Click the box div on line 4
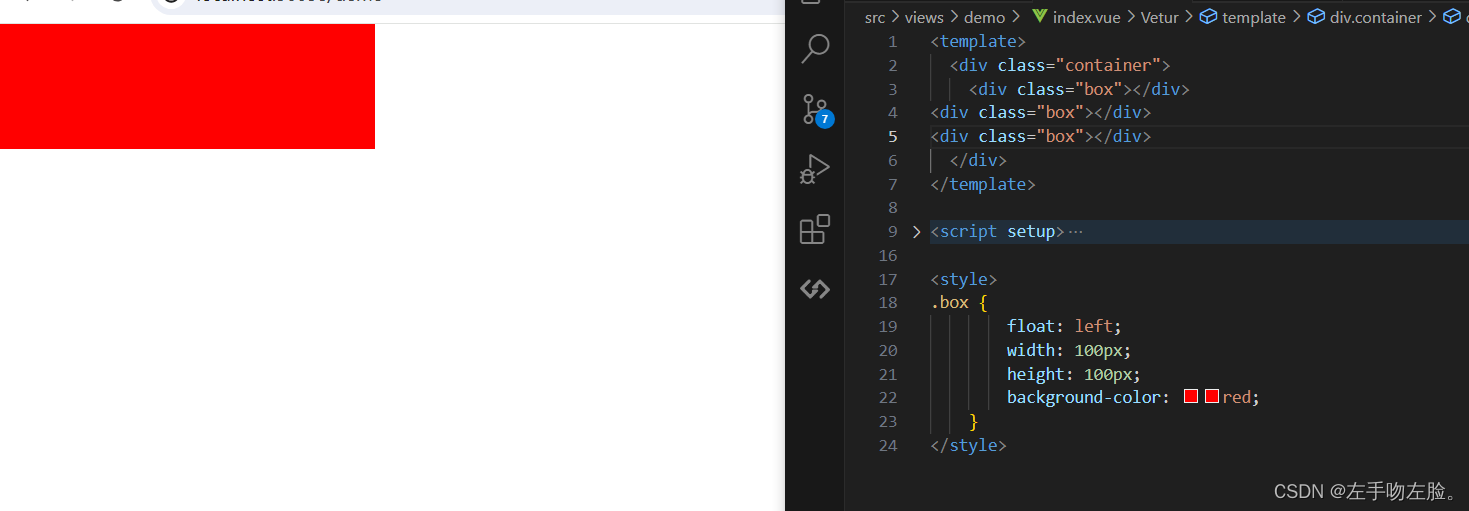Screen dimensions: 1469x511 tap(1040, 113)
